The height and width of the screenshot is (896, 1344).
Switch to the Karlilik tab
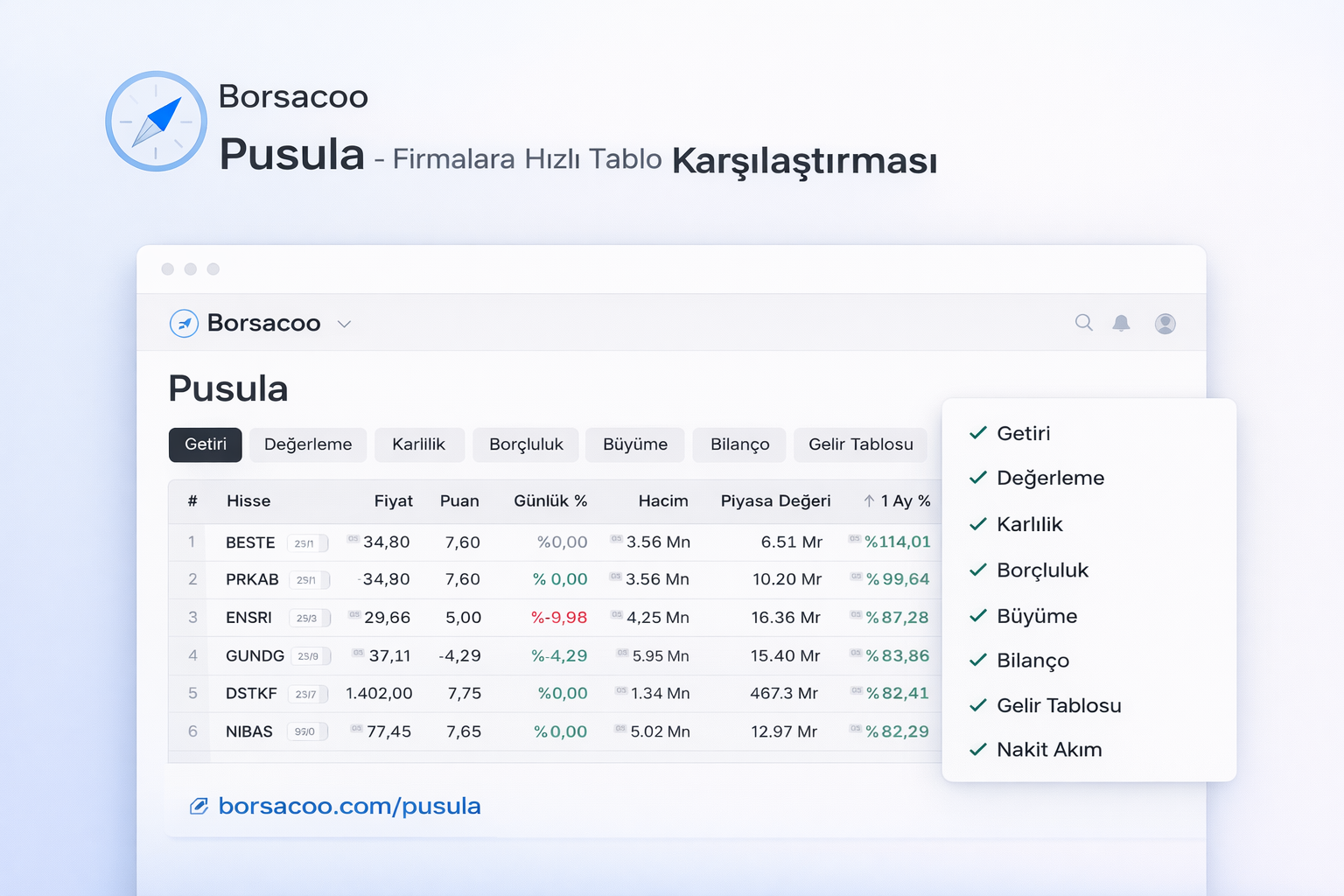tap(419, 444)
